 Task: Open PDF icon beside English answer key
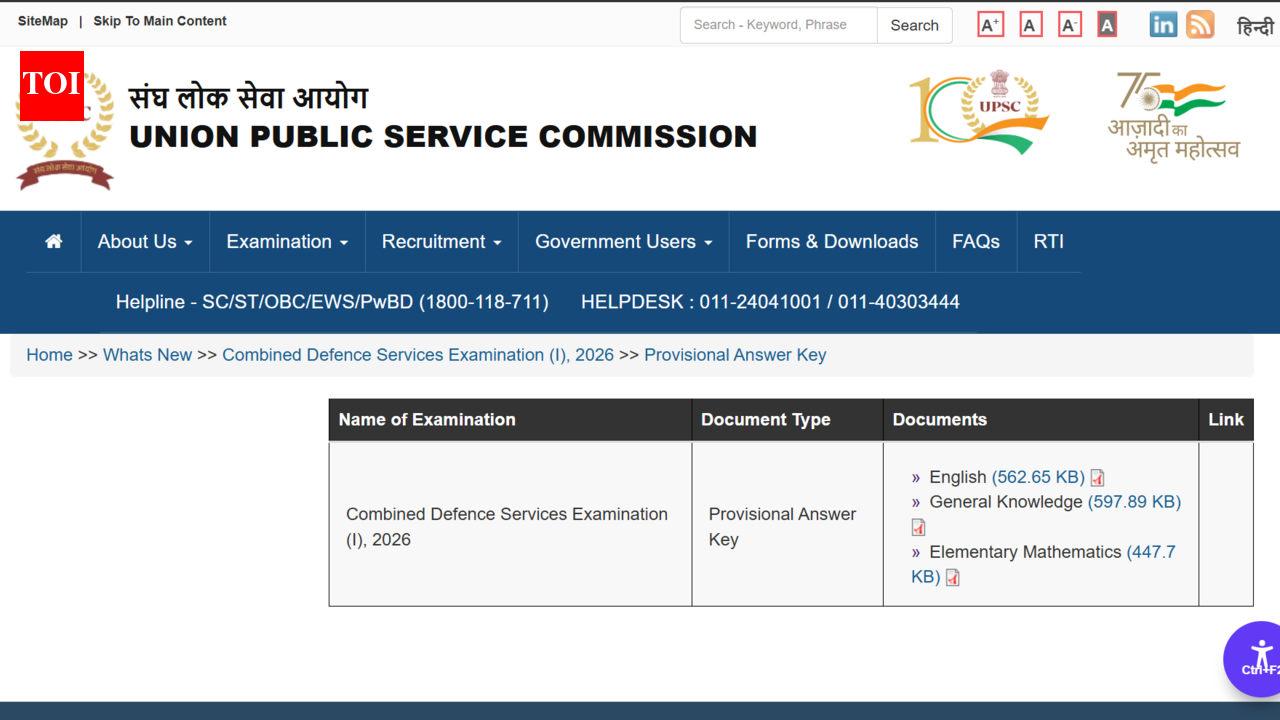[x=1097, y=477]
